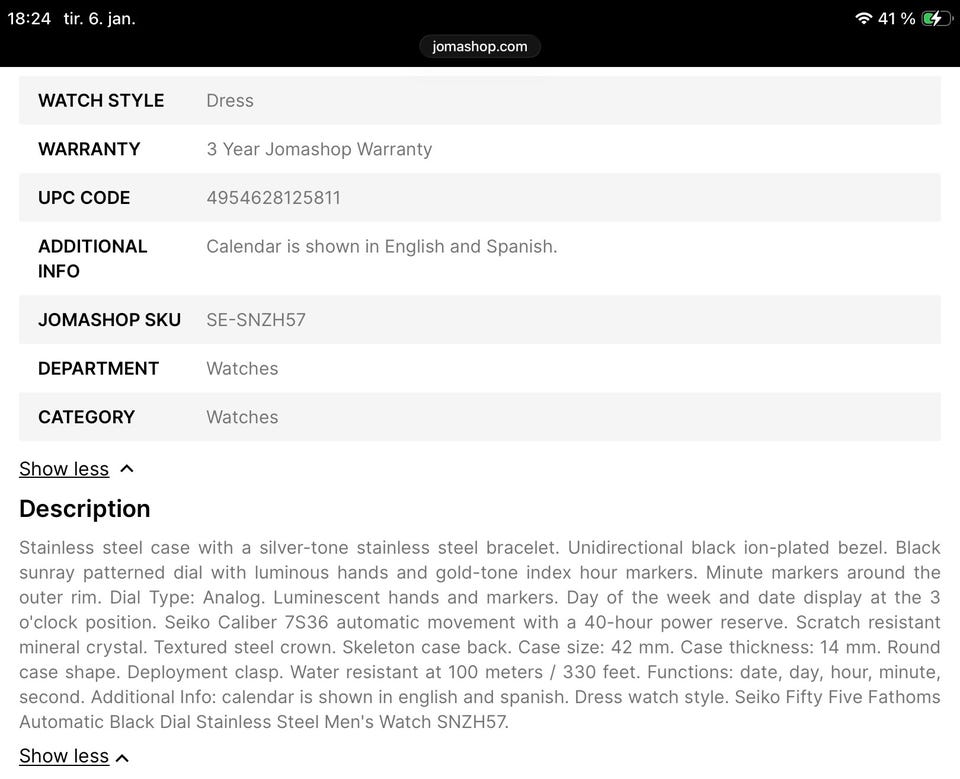Select 'Watches' value in CATEGORY row
Image resolution: width=960 pixels, height=779 pixels.
(x=242, y=417)
